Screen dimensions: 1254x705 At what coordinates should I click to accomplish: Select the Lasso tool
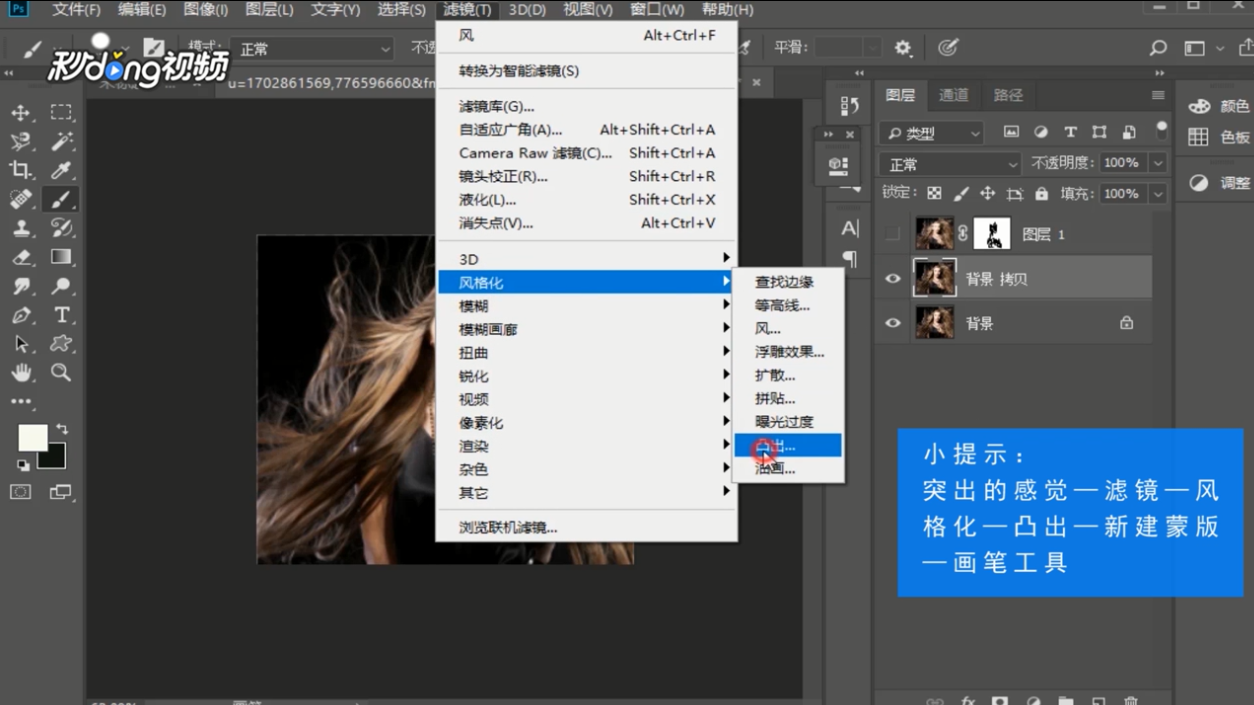coord(21,142)
